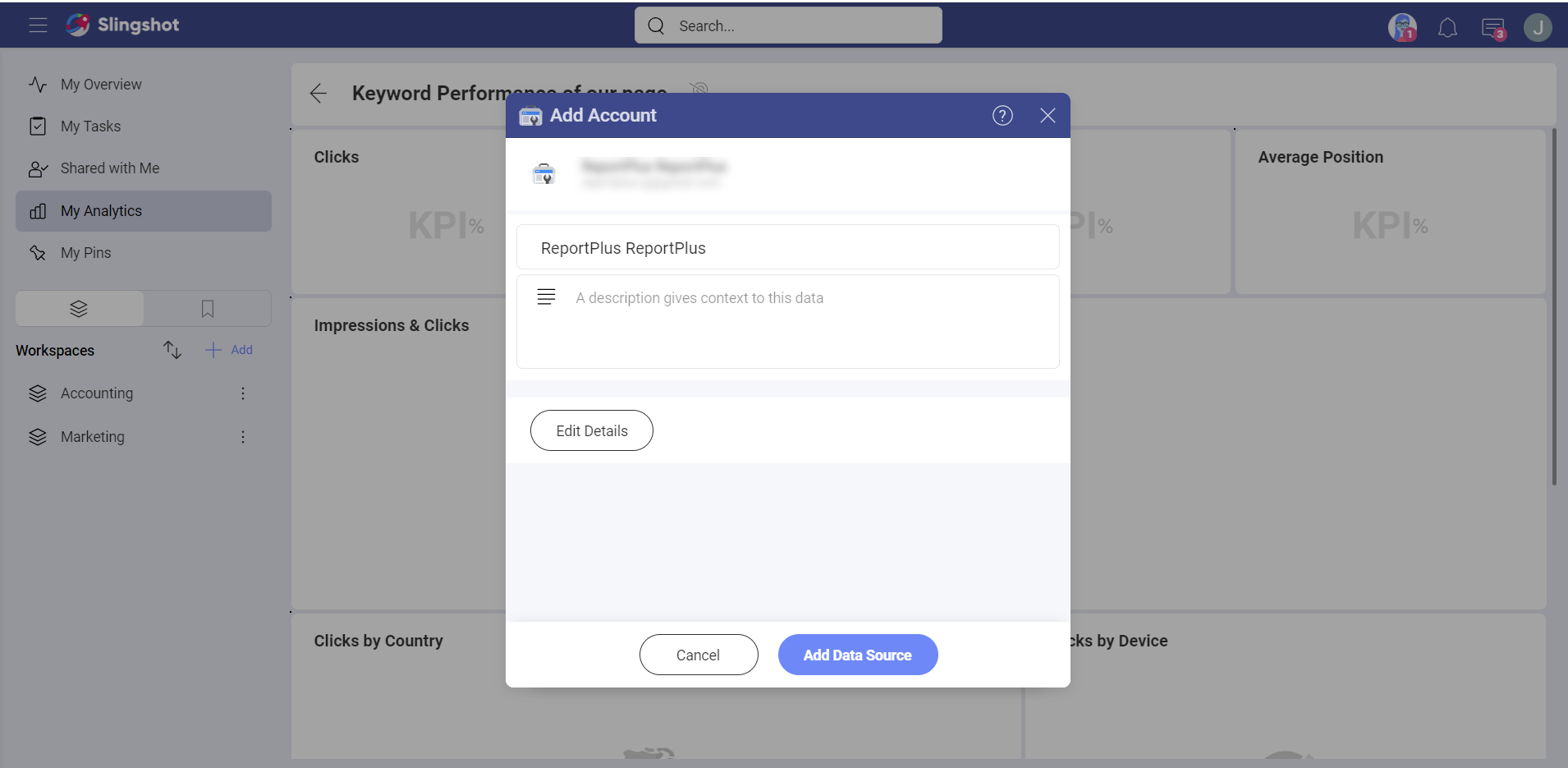The height and width of the screenshot is (768, 1568).
Task: Sort workspaces with the arrows icon
Action: 172,350
